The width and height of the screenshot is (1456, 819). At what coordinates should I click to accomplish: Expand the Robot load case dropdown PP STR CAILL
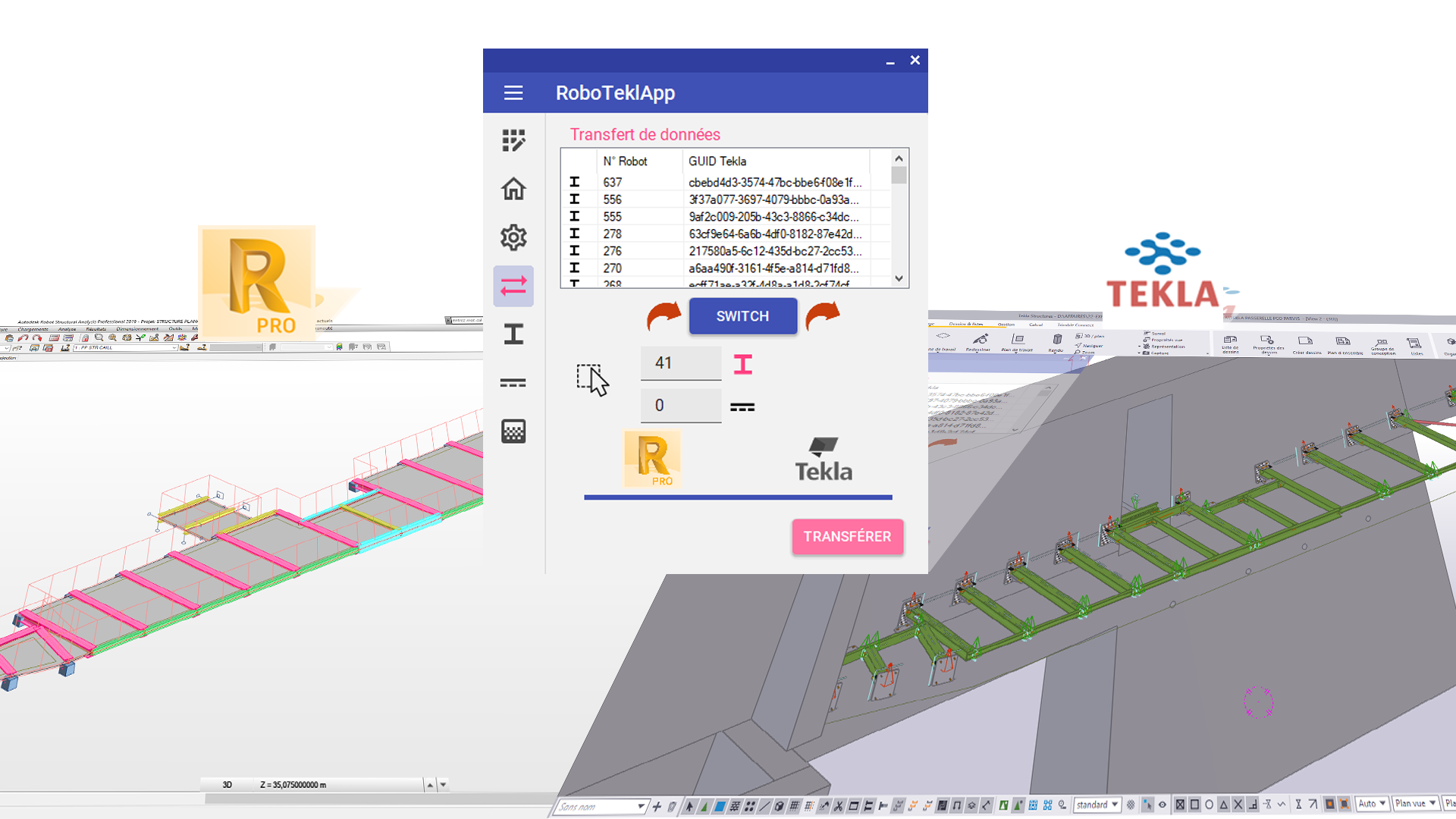pos(174,348)
